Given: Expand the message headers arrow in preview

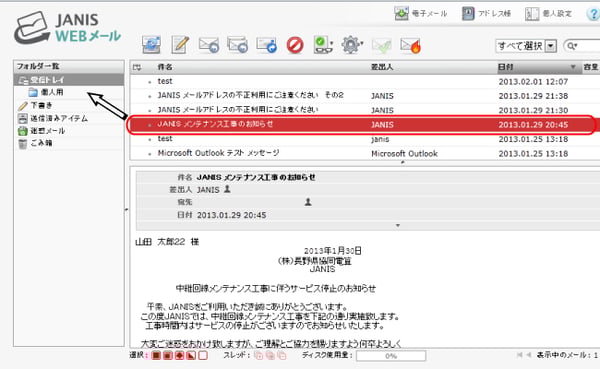Looking at the screenshot, I should (398, 225).
